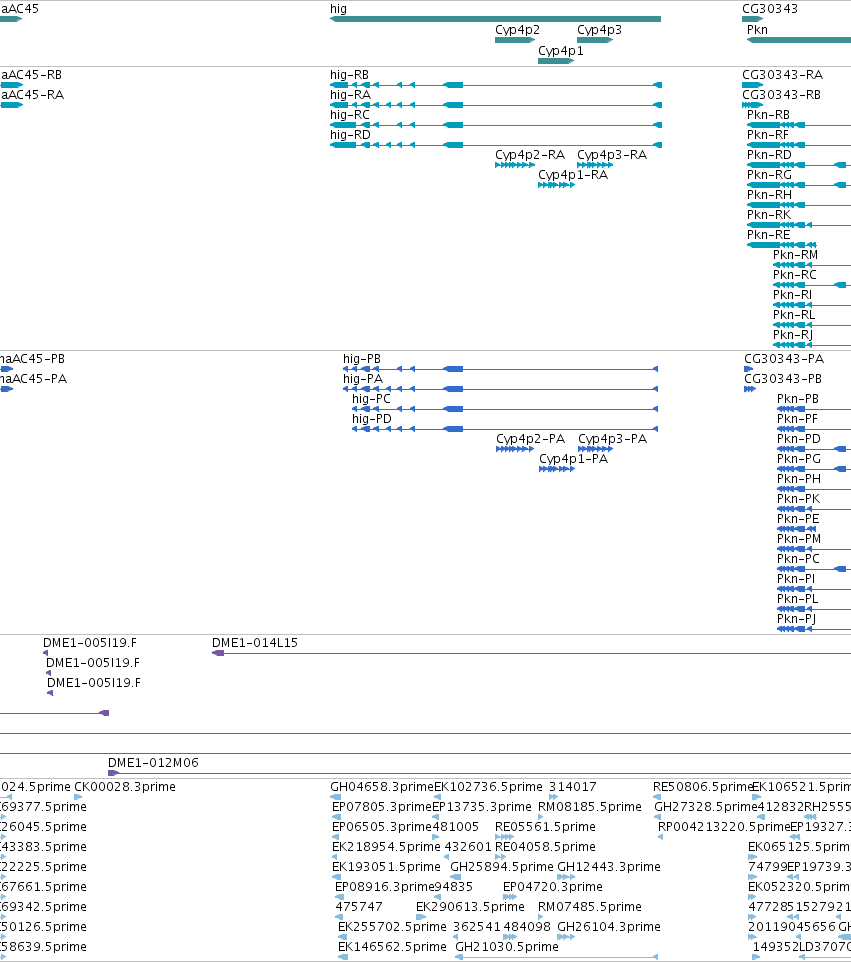Click protein CG30343-PB

tap(783, 379)
